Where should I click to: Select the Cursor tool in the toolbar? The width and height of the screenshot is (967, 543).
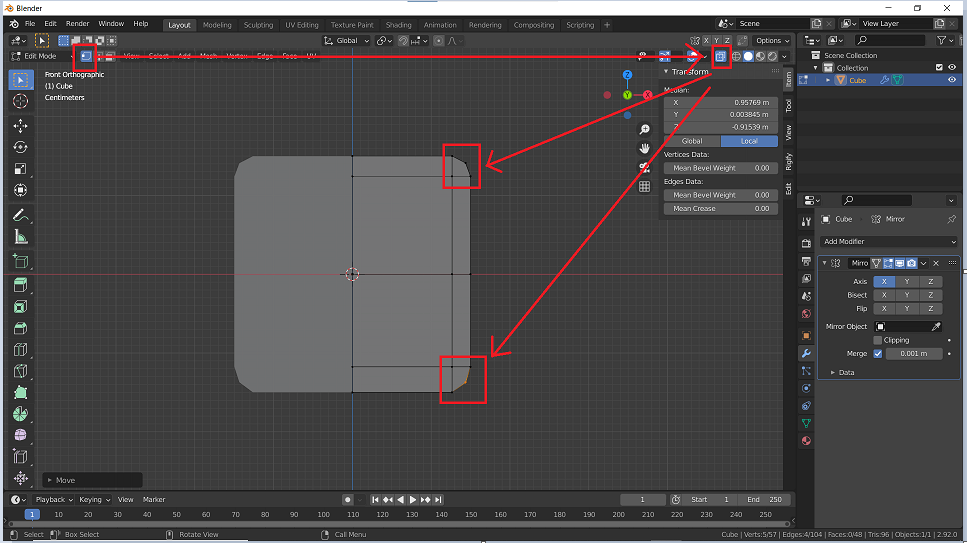coord(20,101)
